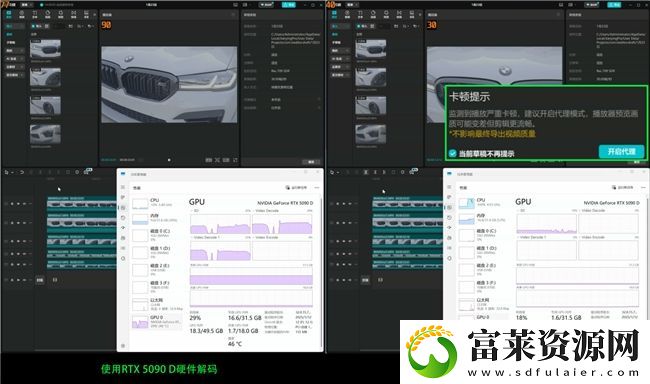Click the 封面 cover button in left editor timeline
The width and height of the screenshot is (650, 384).
point(40,280)
